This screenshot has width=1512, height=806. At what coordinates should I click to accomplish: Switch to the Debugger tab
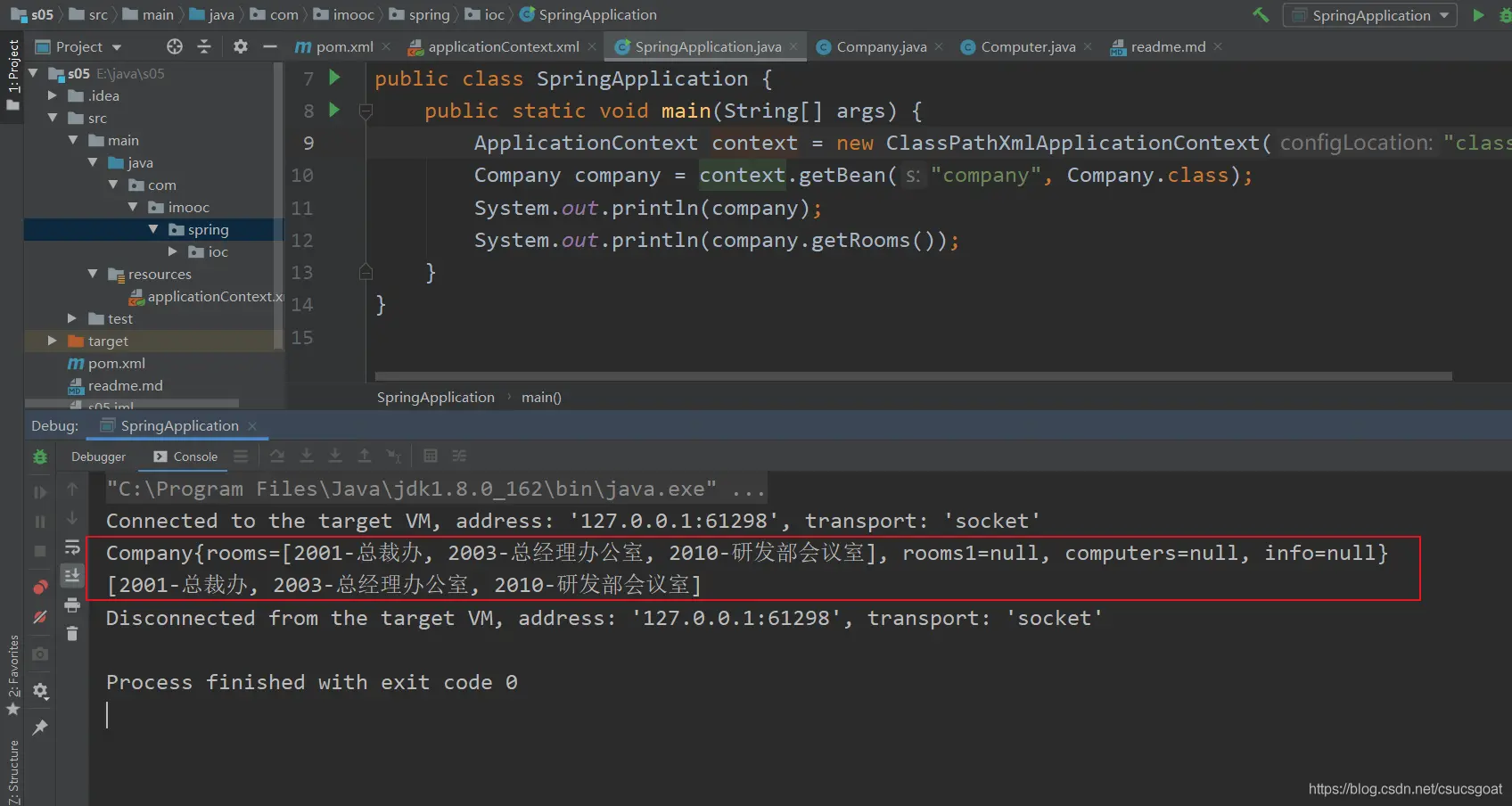point(98,456)
